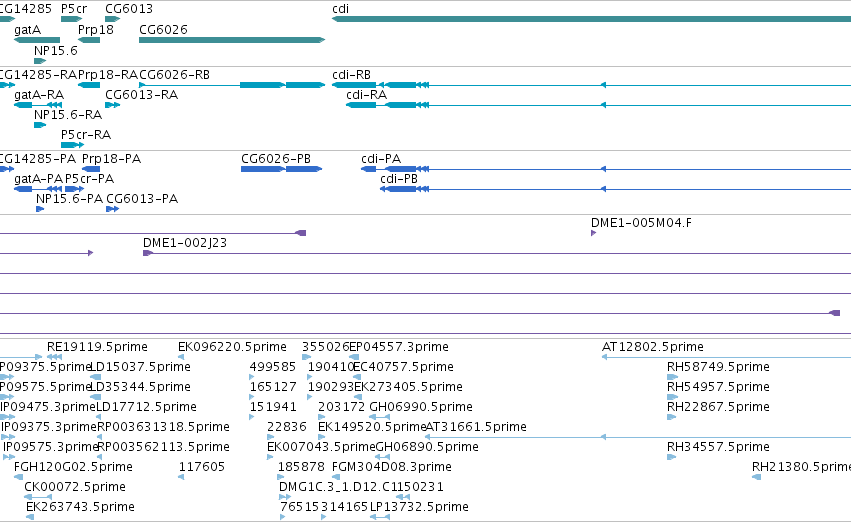Viewport: 851px width, 522px height.
Task: Open protein NP15.6-PA label
Action: tap(69, 199)
